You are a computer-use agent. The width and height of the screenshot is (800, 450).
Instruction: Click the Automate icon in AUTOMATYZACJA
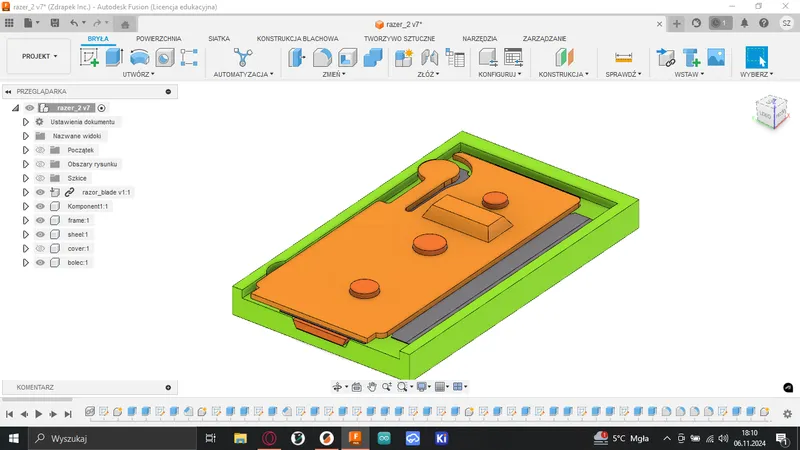pyautogui.click(x=242, y=58)
